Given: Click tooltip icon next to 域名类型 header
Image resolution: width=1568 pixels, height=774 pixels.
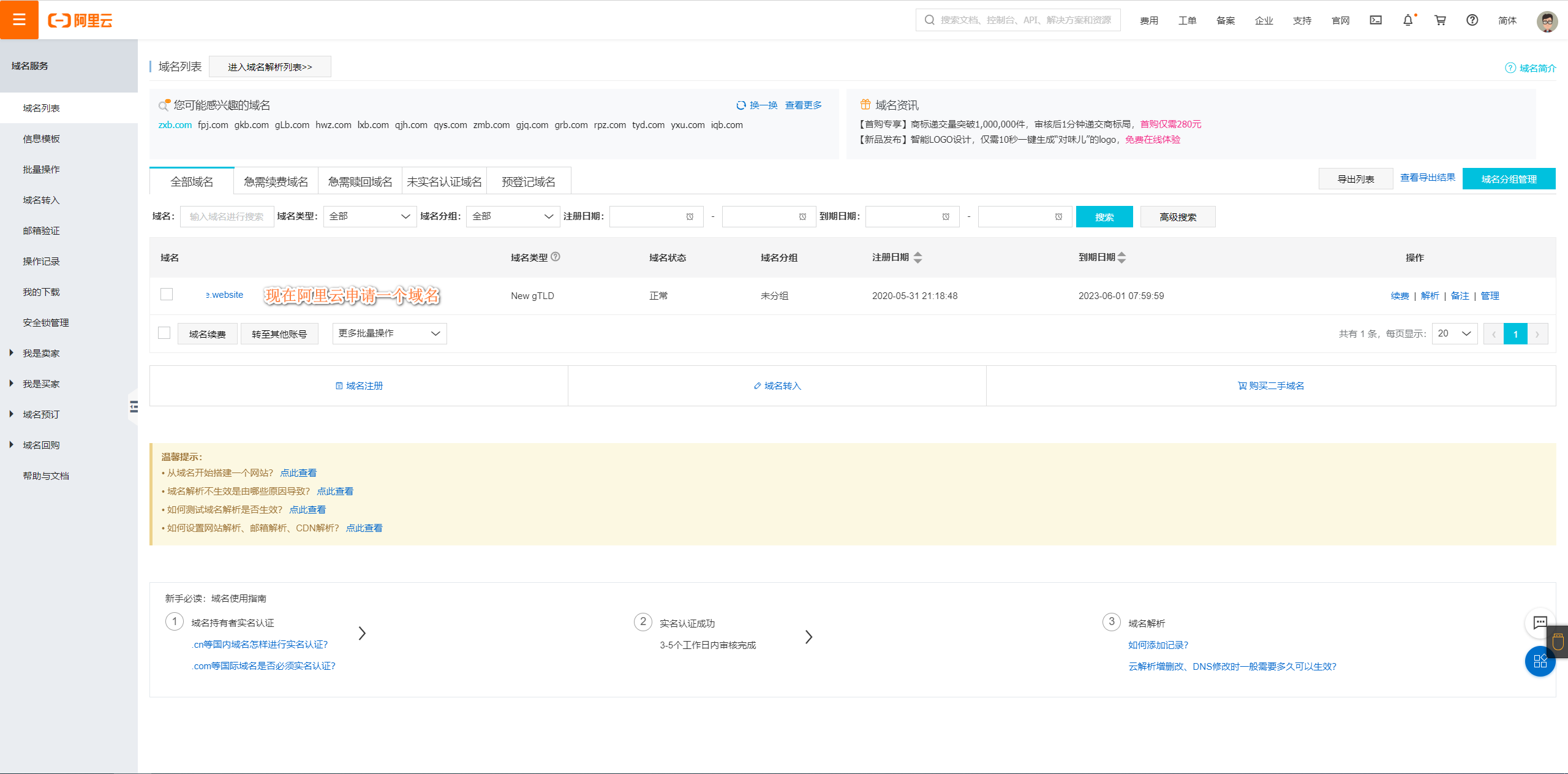Looking at the screenshot, I should coord(556,257).
